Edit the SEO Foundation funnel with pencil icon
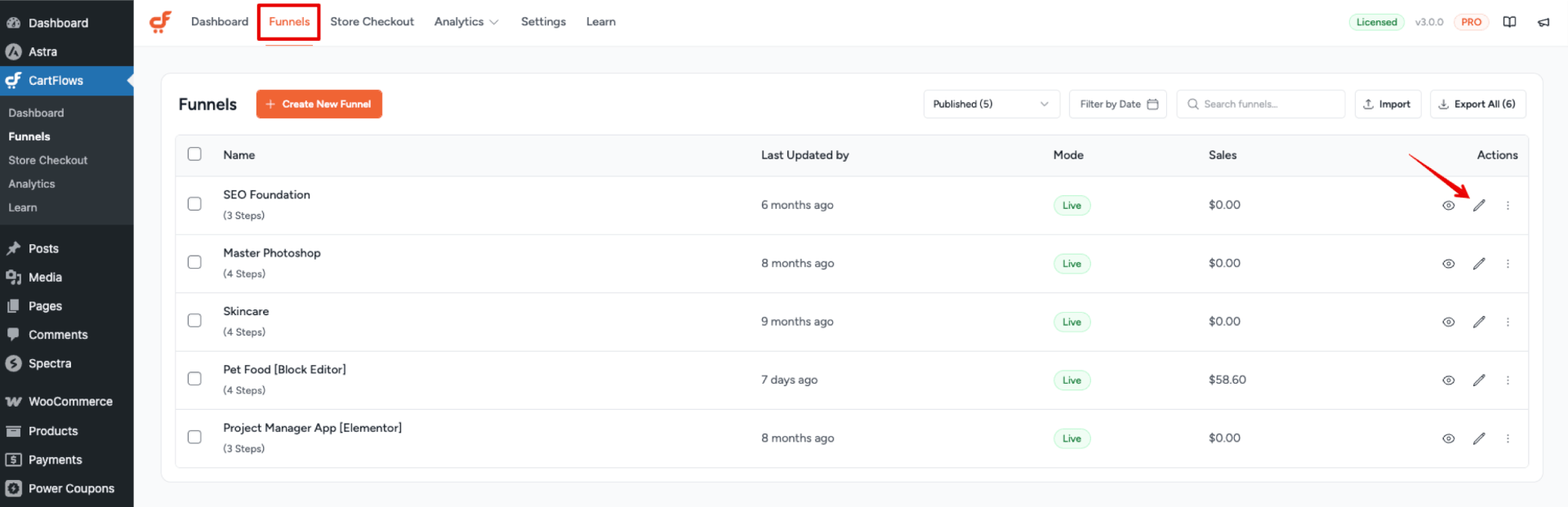Viewport: 1568px width, 507px height. tap(1479, 206)
